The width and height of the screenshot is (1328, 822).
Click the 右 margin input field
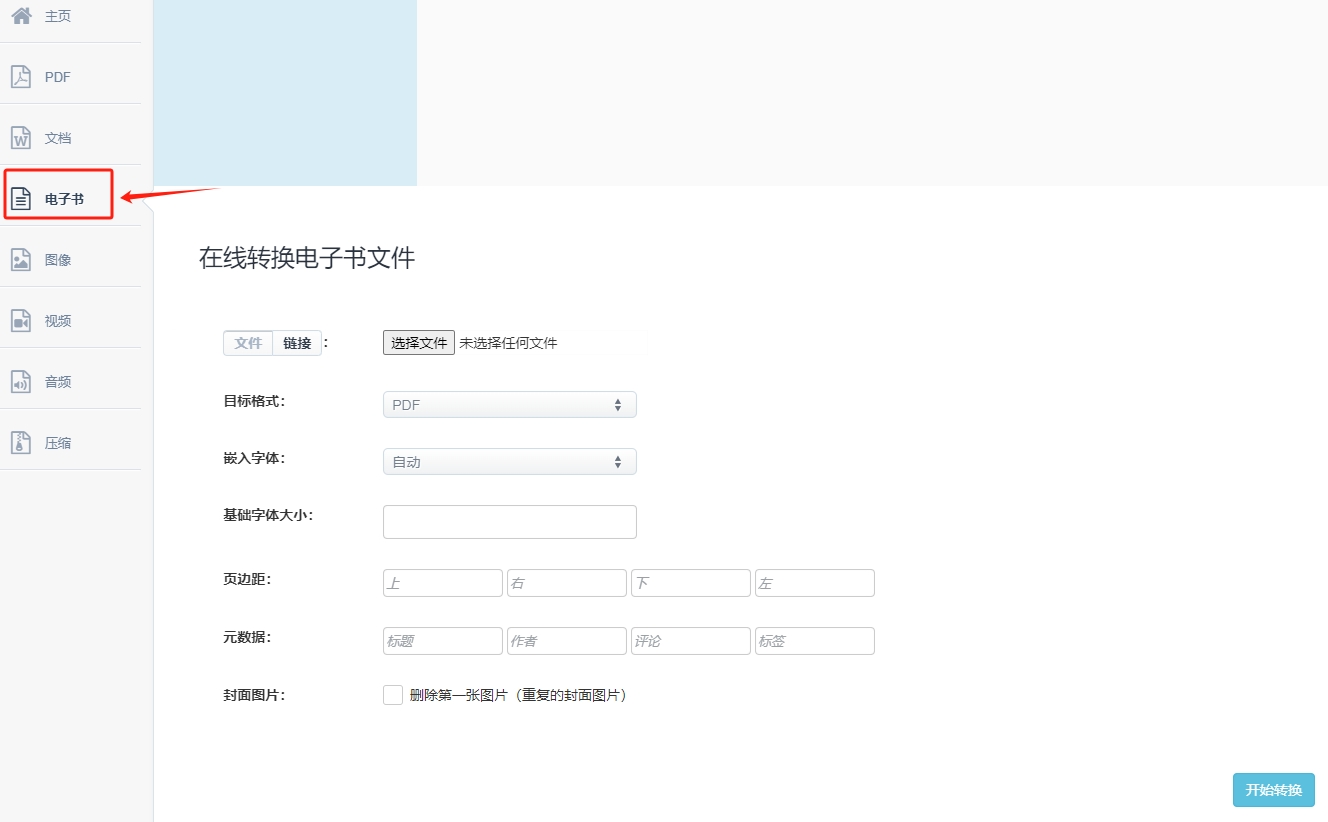[x=567, y=583]
